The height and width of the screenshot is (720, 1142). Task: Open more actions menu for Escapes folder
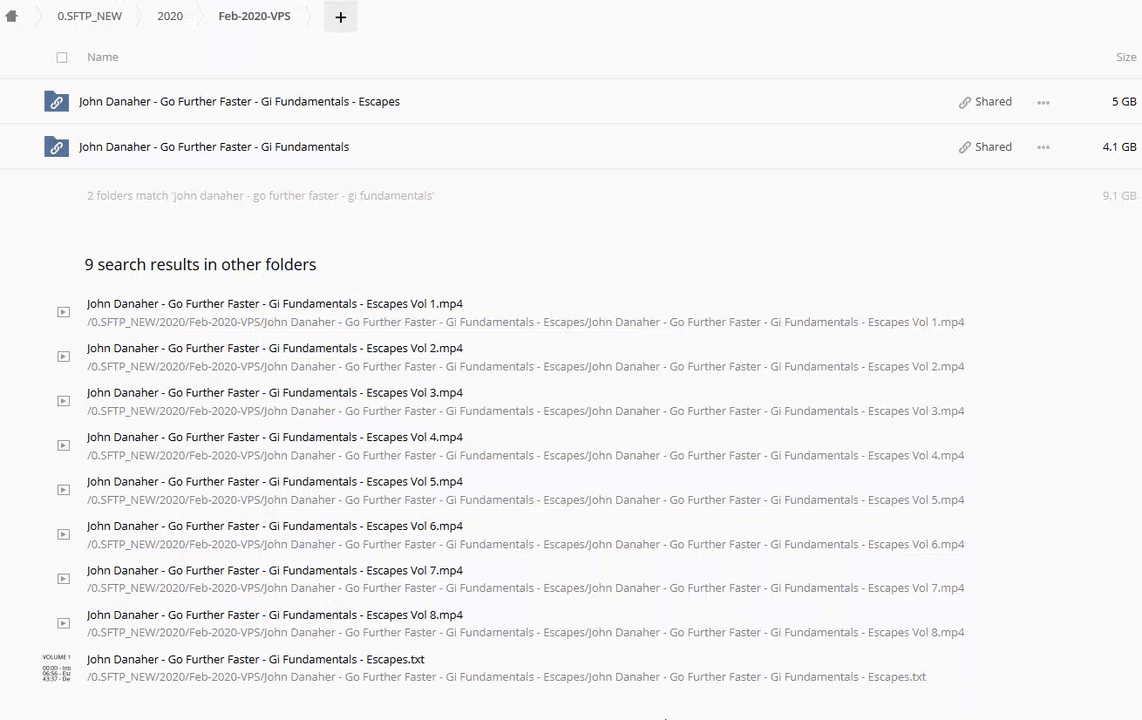[1043, 102]
